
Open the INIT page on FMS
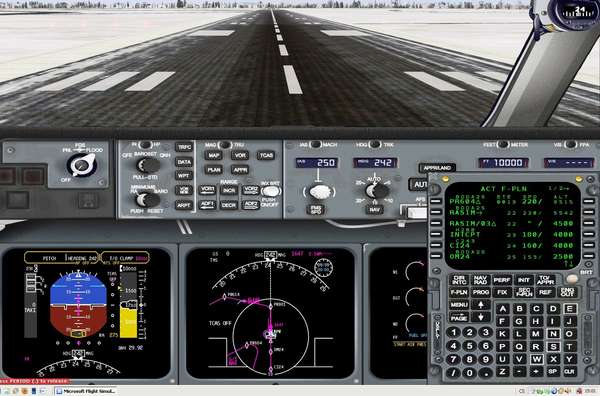click(523, 280)
